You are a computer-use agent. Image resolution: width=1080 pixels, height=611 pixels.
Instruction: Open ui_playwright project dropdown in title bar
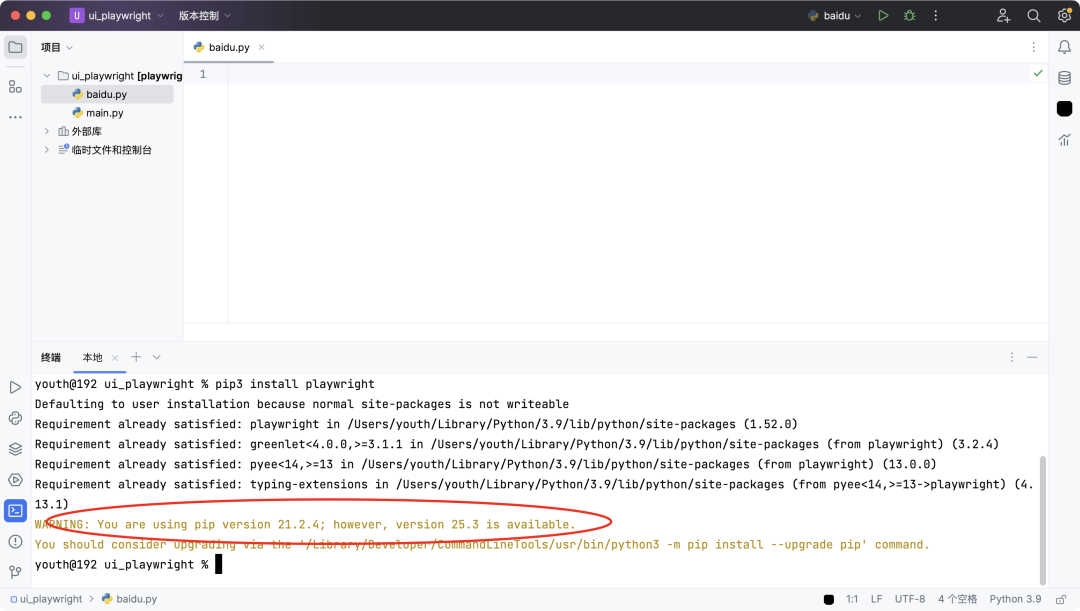point(117,15)
